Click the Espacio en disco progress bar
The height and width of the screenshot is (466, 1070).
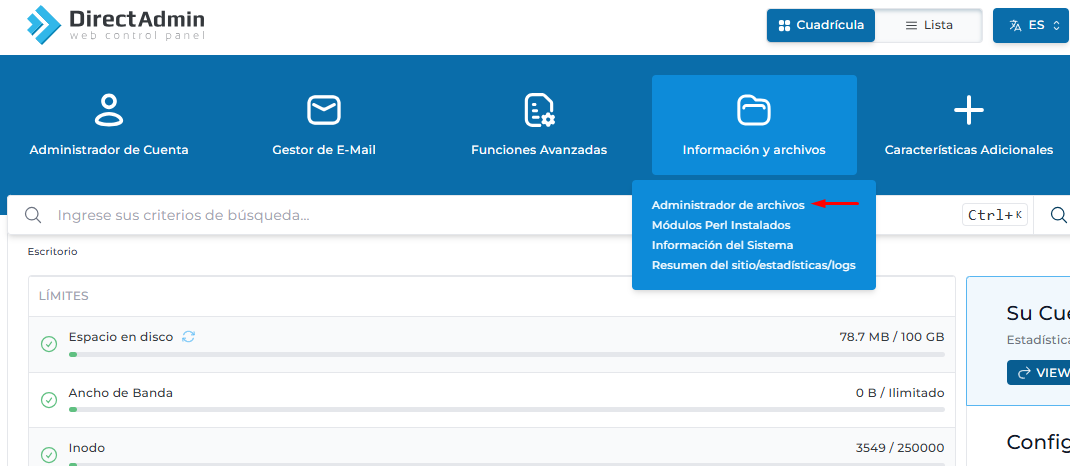[506, 354]
